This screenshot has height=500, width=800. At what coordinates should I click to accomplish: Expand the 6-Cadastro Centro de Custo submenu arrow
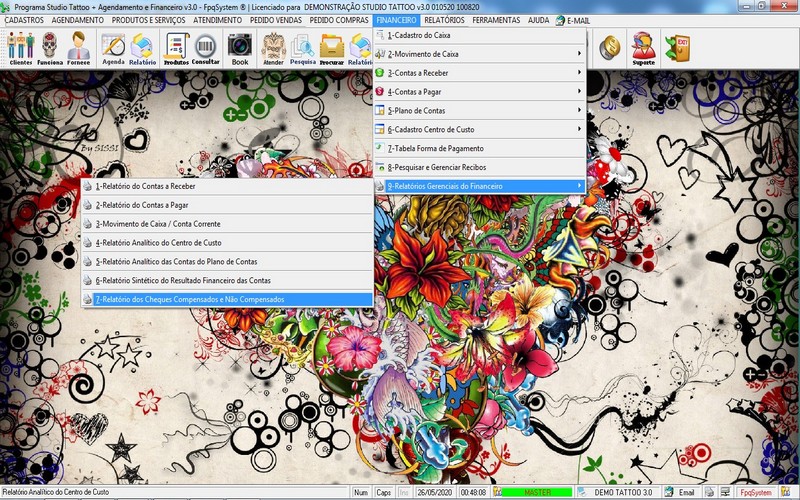[579, 129]
